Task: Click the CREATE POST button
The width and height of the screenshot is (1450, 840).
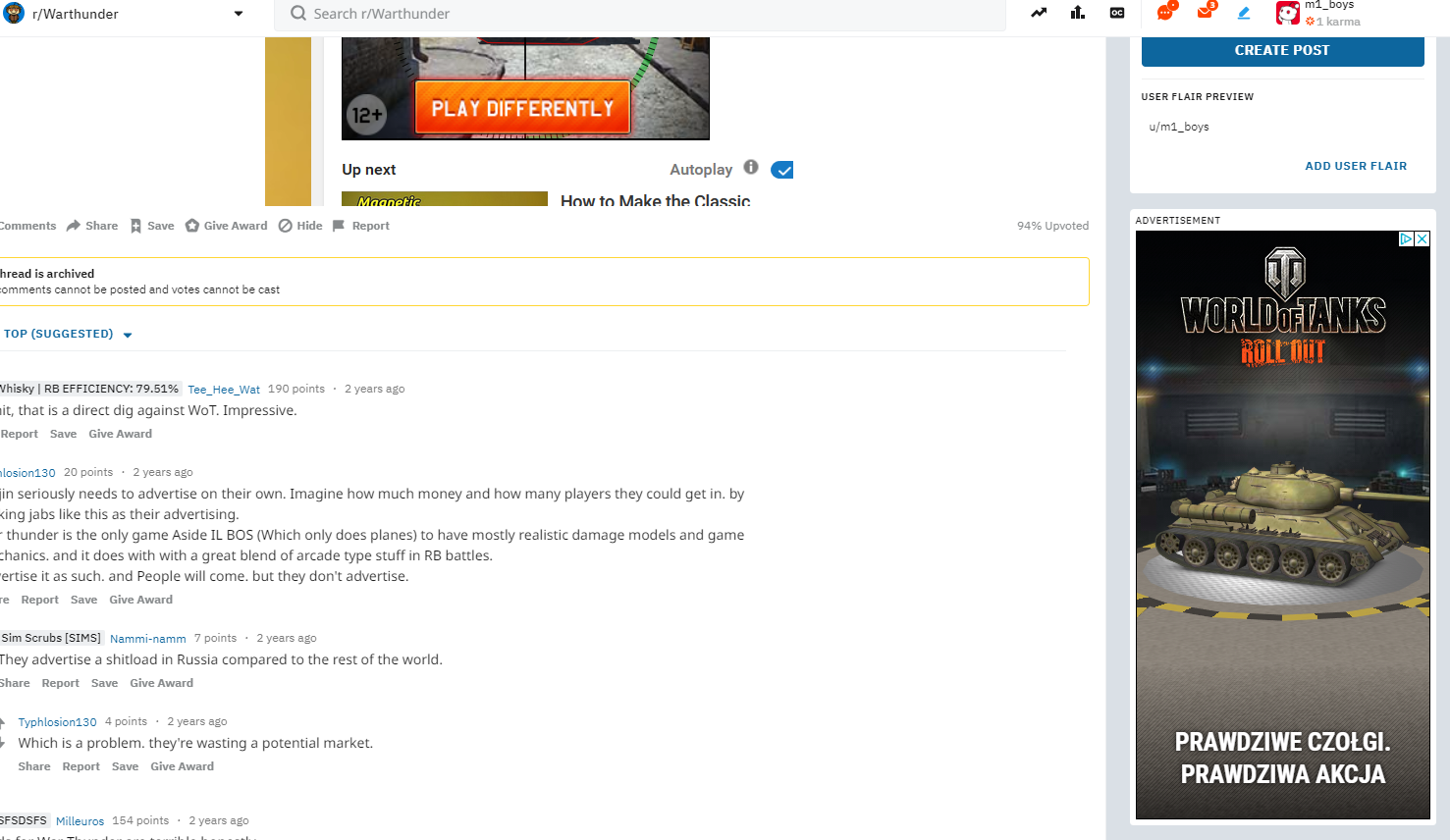Action: (1282, 50)
